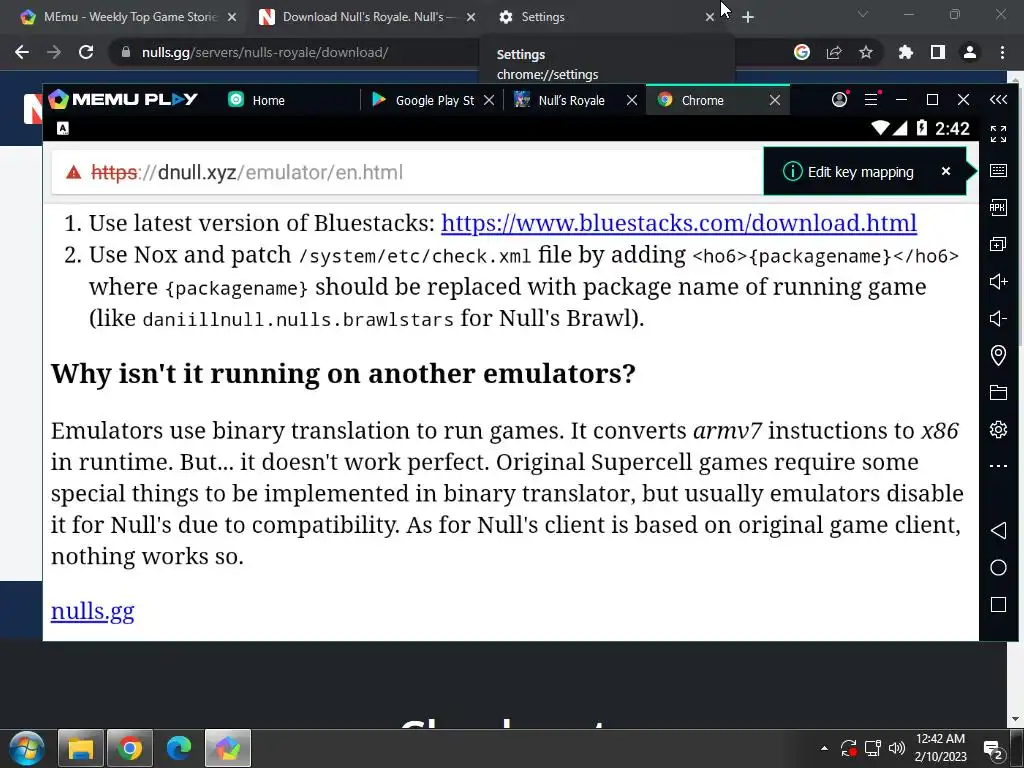Open Chrome three-dot menu
Screen dimensions: 1024x768
coord(1002,52)
